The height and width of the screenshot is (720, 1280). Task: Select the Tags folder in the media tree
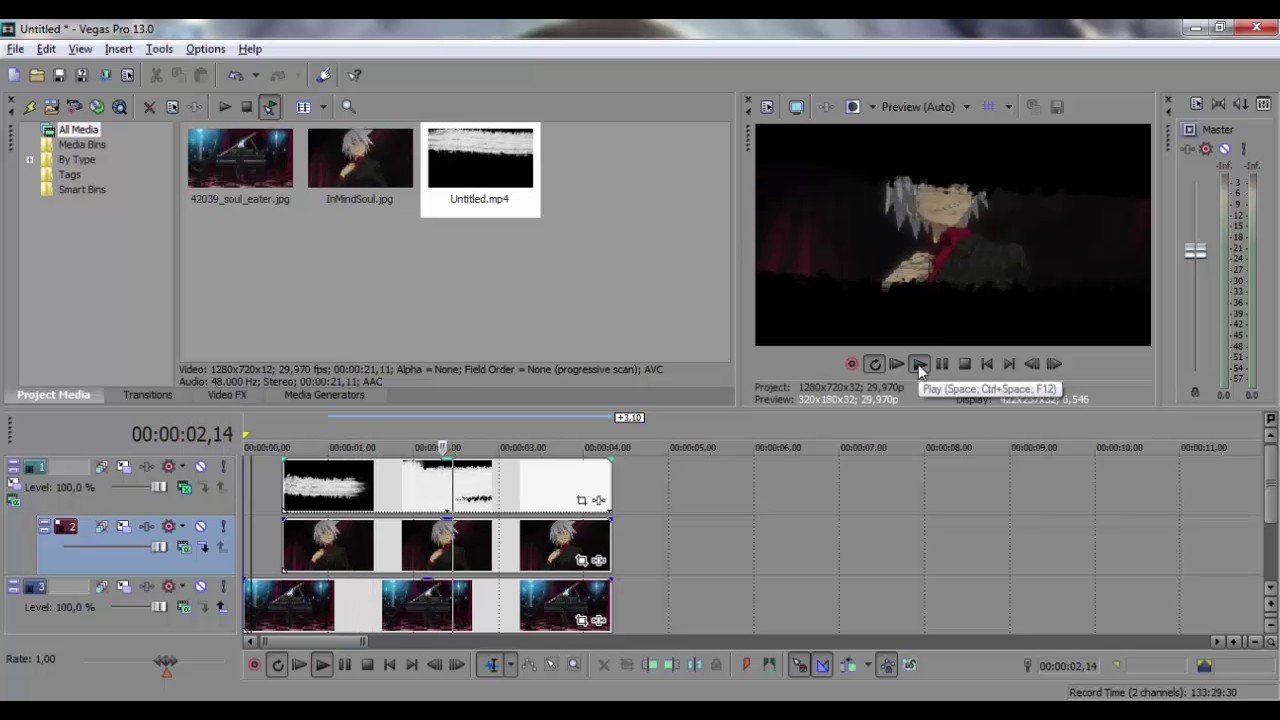(x=69, y=175)
